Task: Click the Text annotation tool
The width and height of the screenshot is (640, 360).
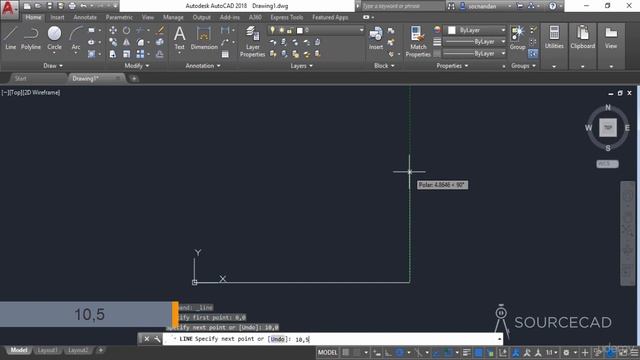Action: click(x=180, y=38)
